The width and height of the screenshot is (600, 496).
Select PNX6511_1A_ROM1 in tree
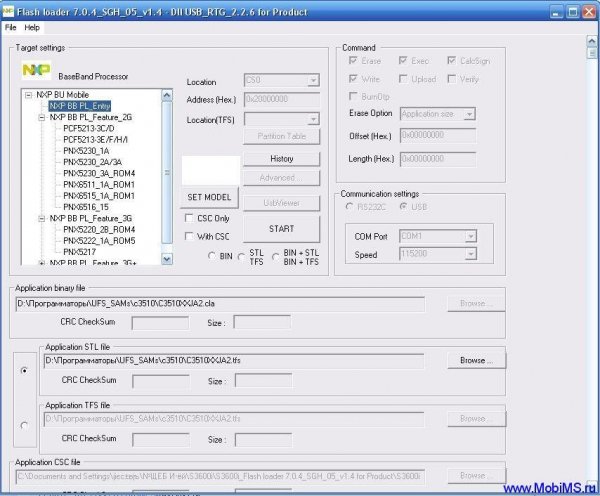[x=99, y=184]
